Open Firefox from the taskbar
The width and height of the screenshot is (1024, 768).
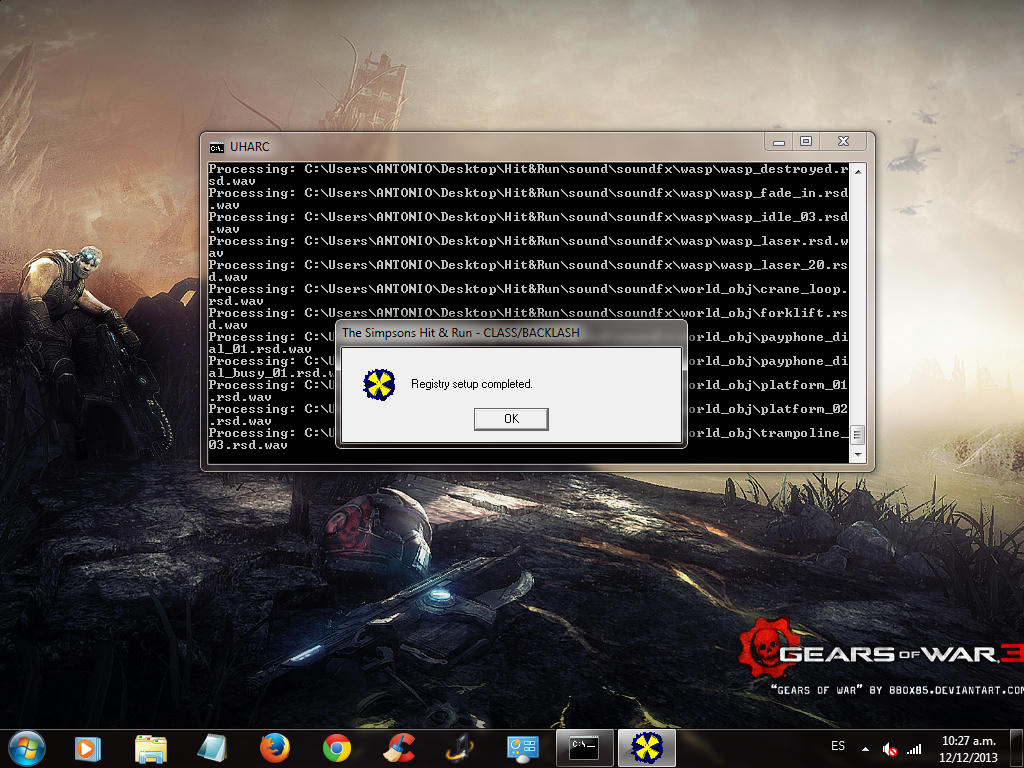tap(274, 748)
